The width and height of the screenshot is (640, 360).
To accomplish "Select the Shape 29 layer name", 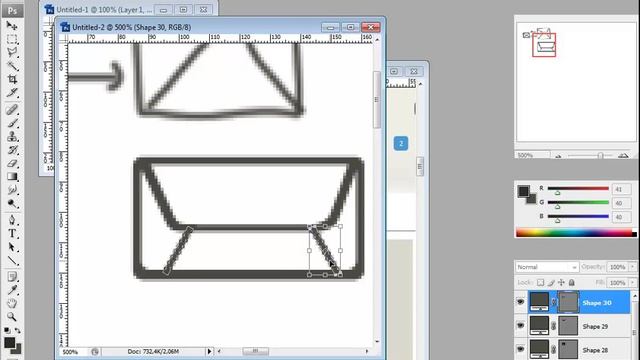I will (x=595, y=327).
